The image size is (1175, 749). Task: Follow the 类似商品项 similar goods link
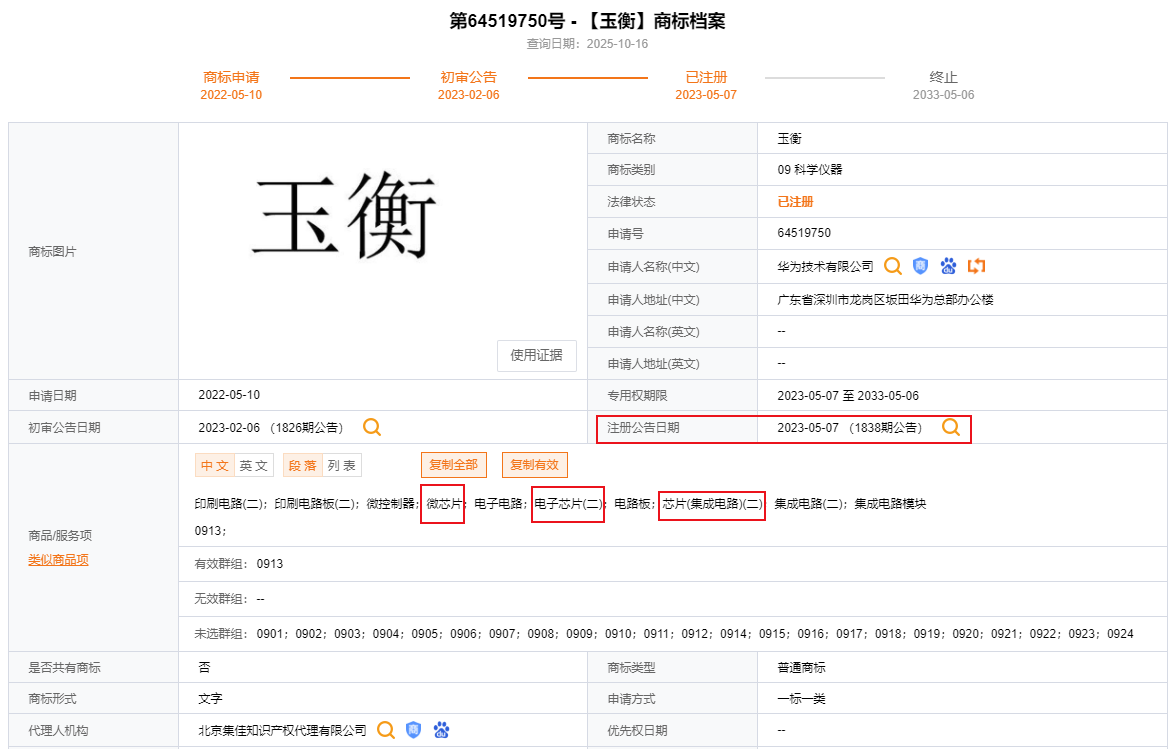(58, 560)
